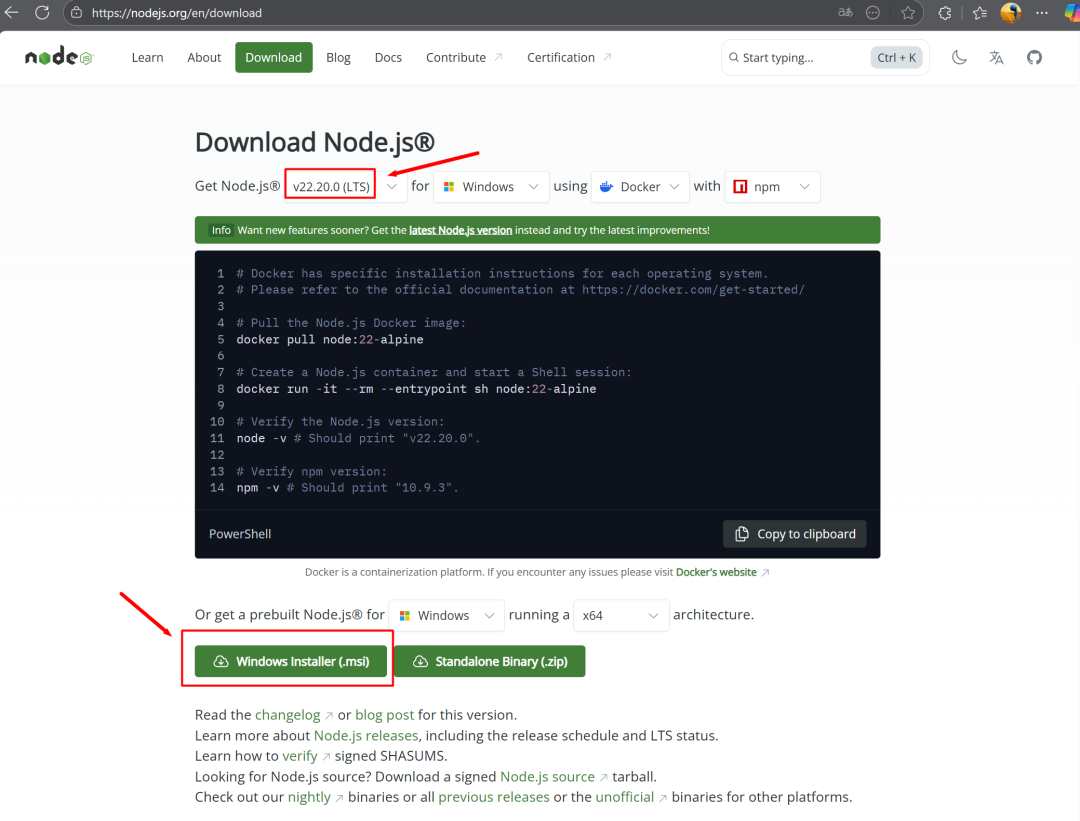Image resolution: width=1080 pixels, height=821 pixels.
Task: Open the GitHub repository icon
Action: (1034, 57)
